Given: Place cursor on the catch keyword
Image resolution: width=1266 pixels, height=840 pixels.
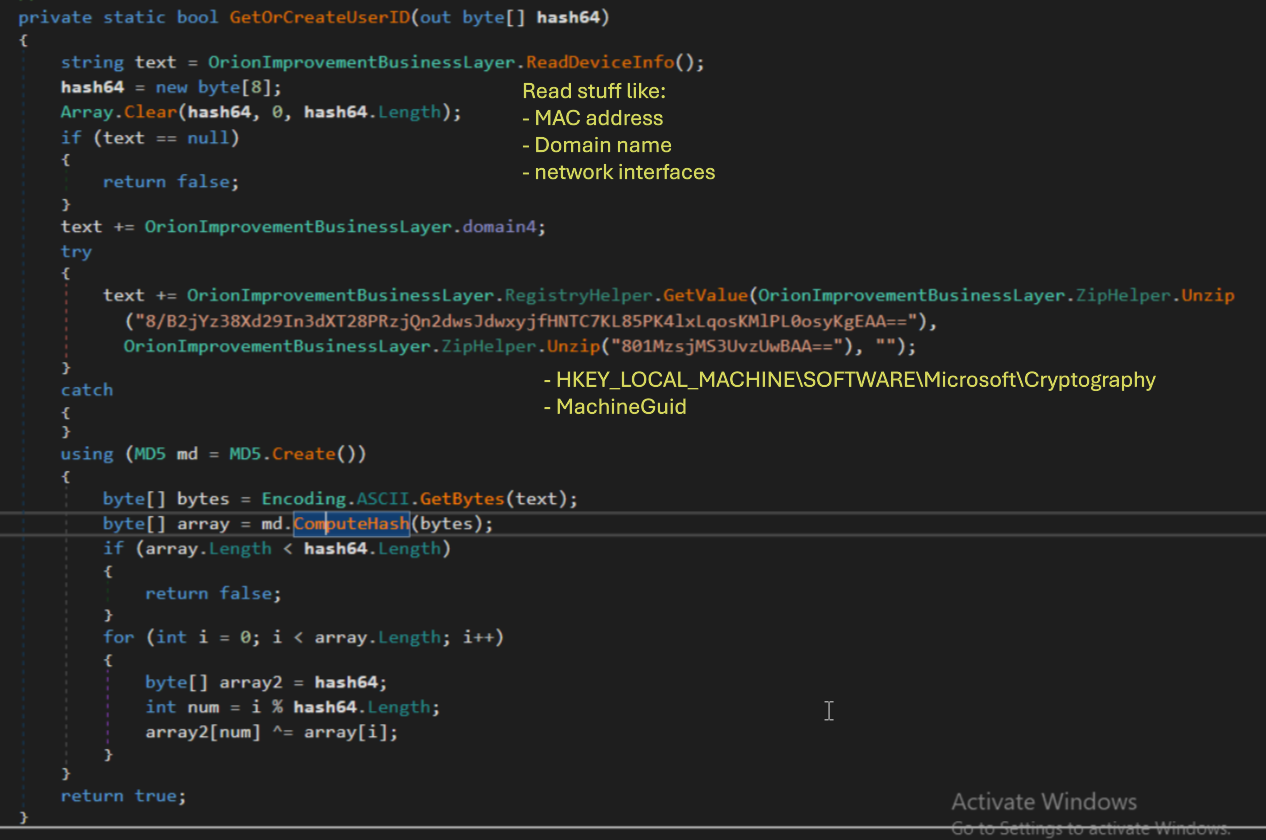Looking at the screenshot, I should 86,390.
